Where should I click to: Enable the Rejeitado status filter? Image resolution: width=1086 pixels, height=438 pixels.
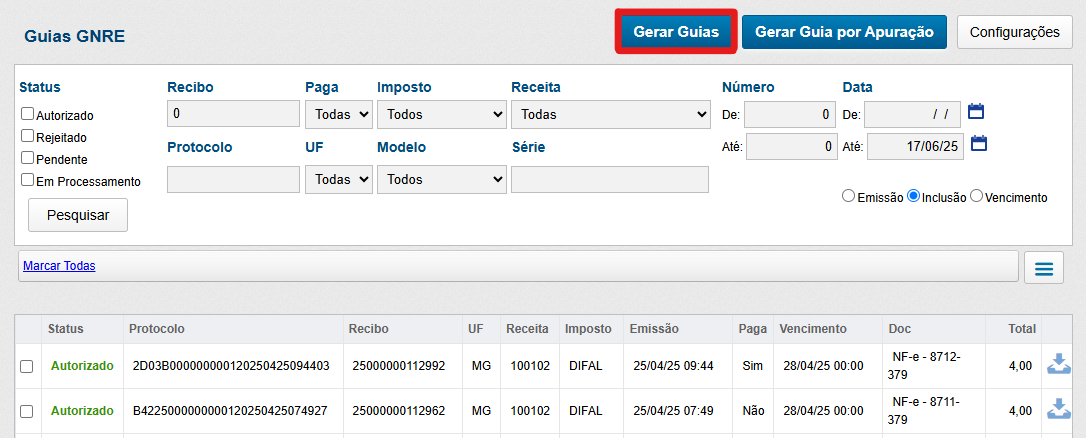pos(28,136)
